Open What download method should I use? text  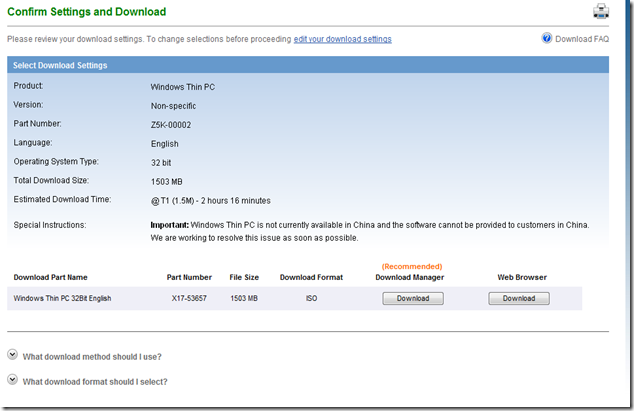tap(92, 357)
